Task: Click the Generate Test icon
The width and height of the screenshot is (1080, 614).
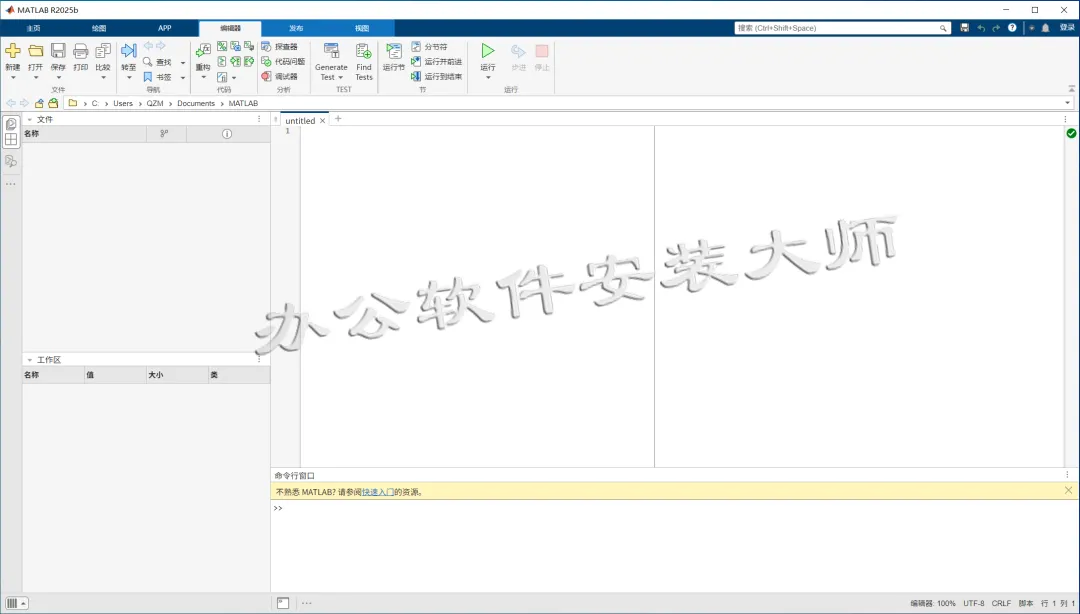Action: click(331, 50)
